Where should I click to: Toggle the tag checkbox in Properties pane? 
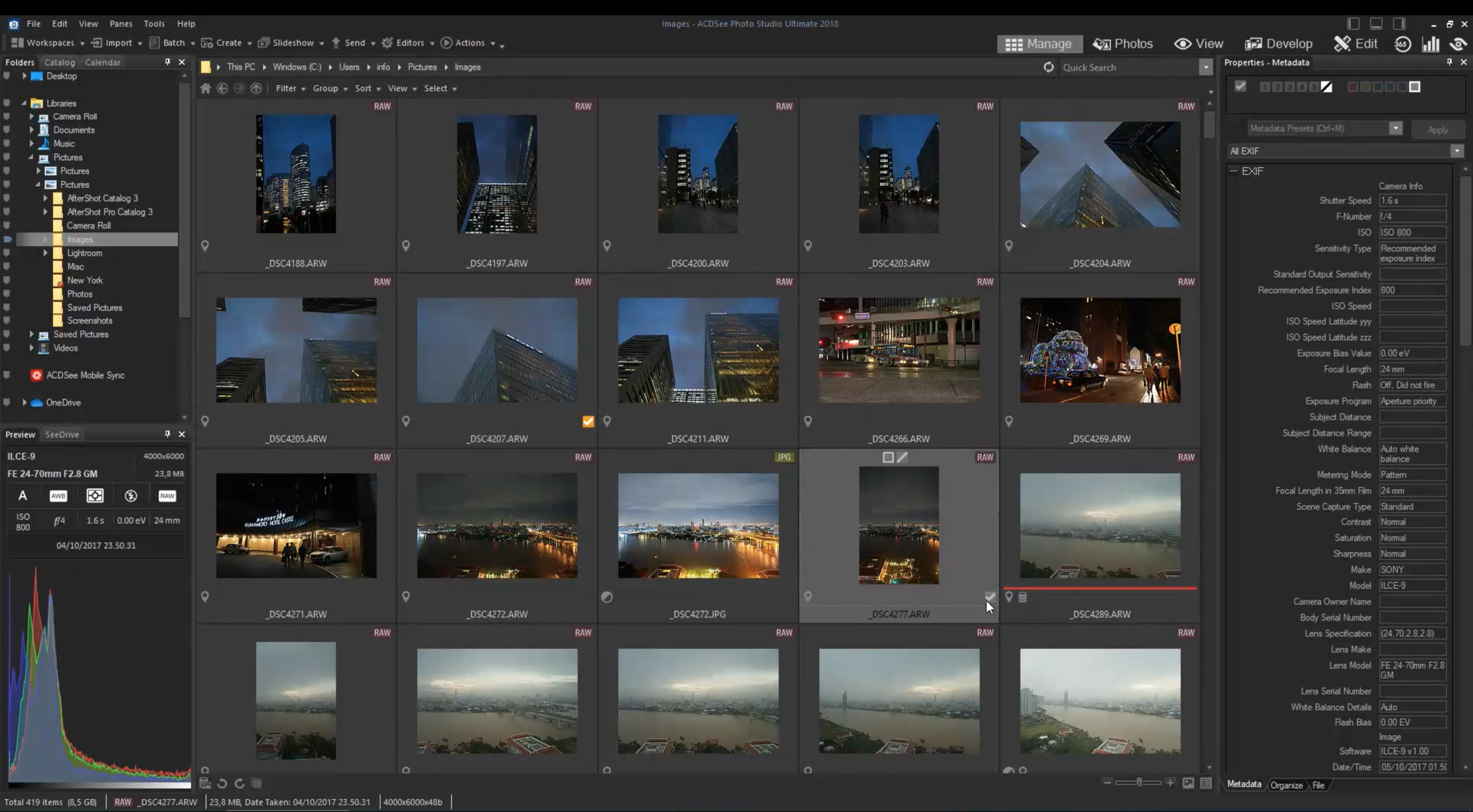tap(1240, 87)
